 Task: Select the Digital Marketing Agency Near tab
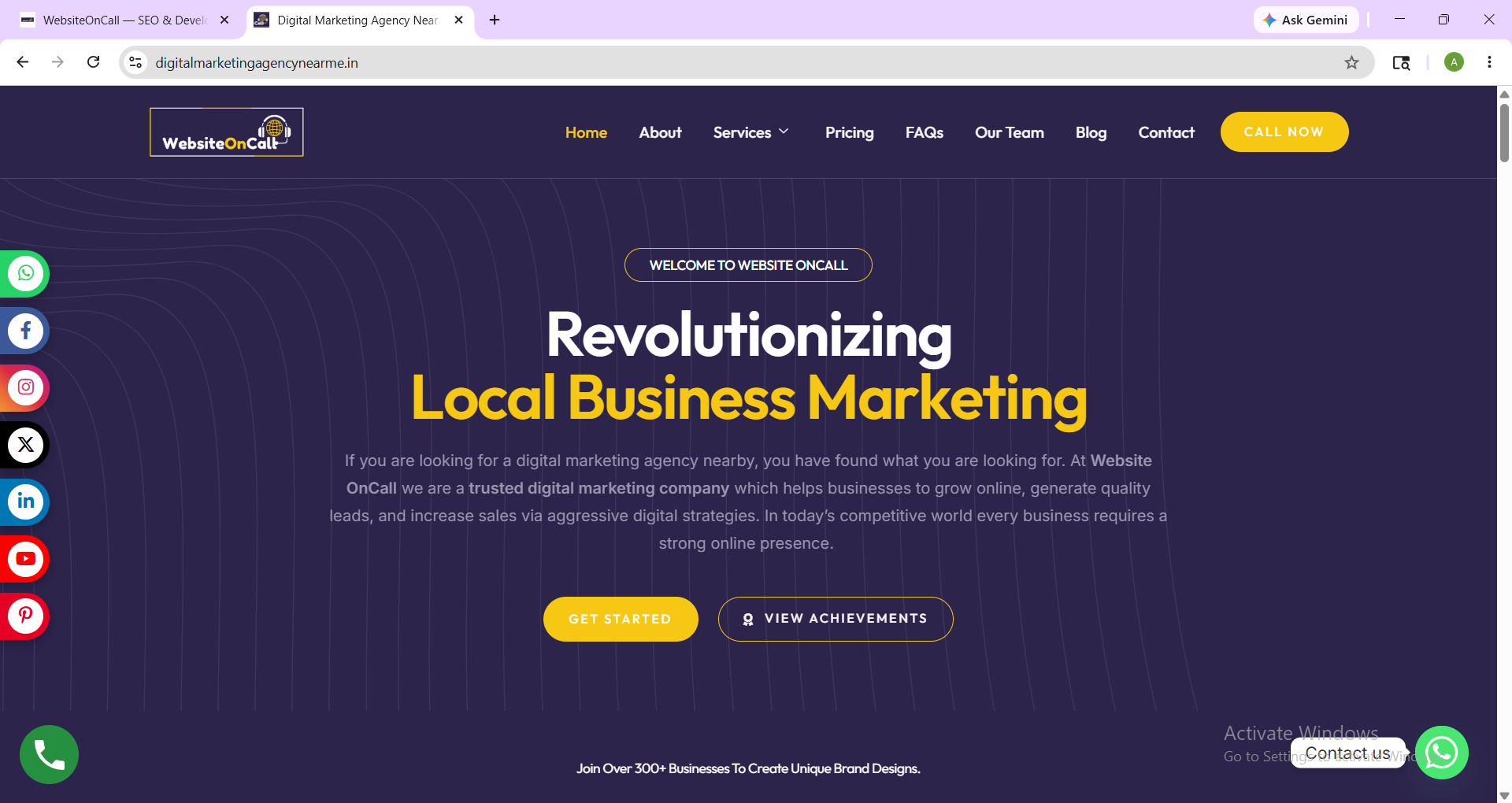360,20
